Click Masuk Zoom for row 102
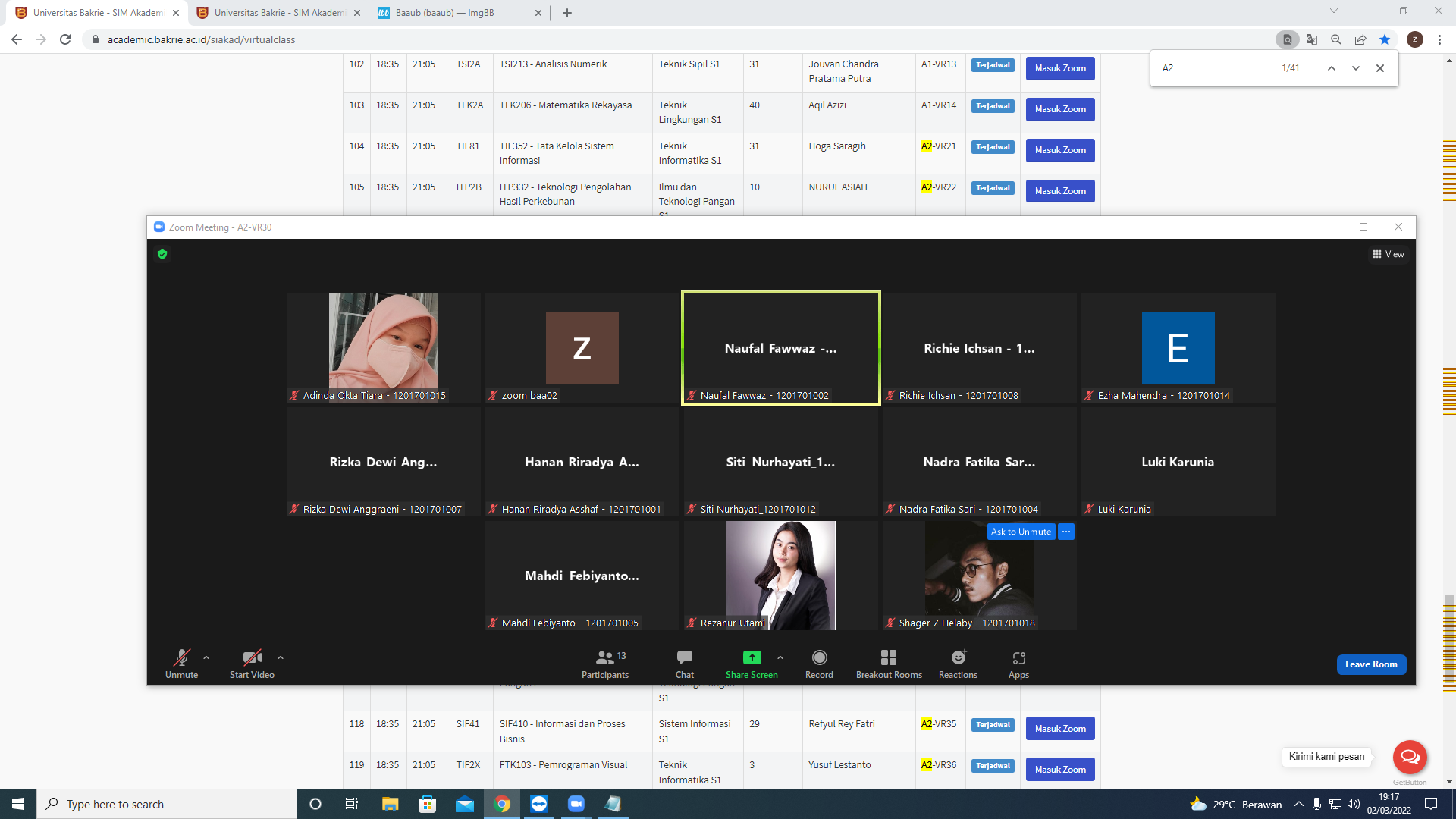 coord(1060,68)
